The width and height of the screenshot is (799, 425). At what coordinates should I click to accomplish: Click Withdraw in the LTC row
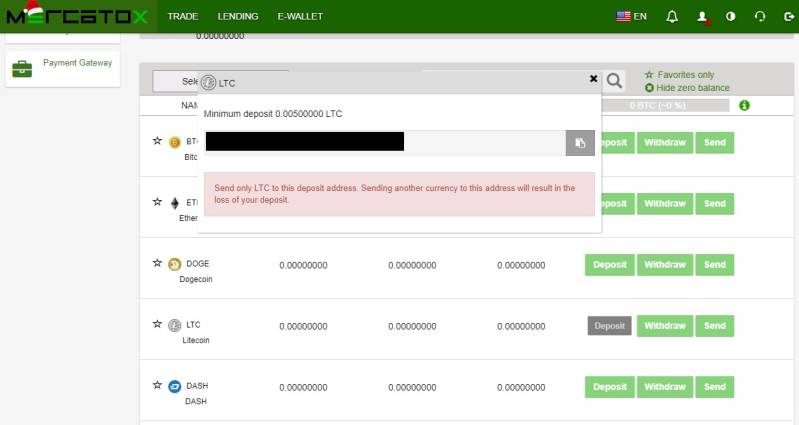pyautogui.click(x=664, y=326)
